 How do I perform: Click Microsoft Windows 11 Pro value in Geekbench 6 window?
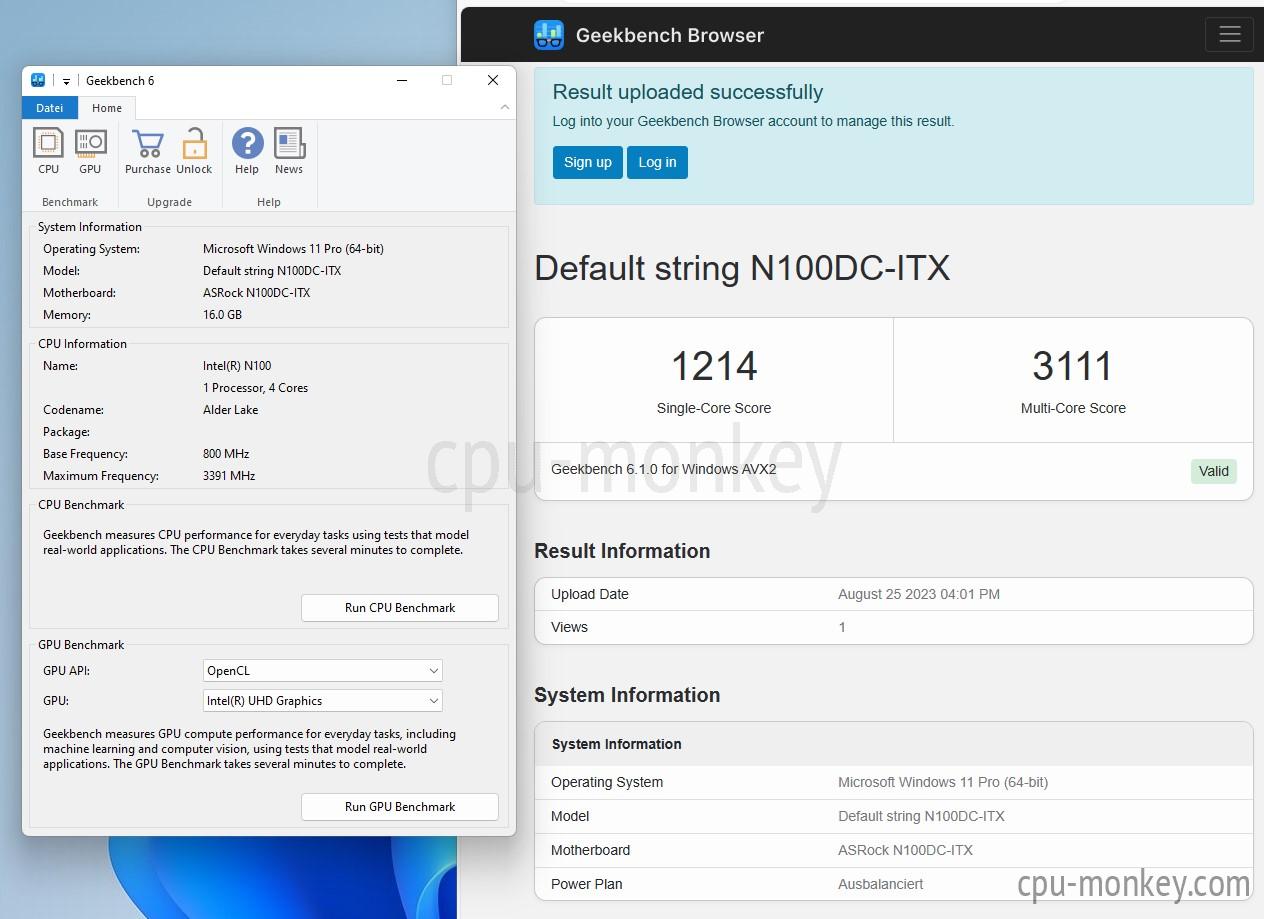293,249
